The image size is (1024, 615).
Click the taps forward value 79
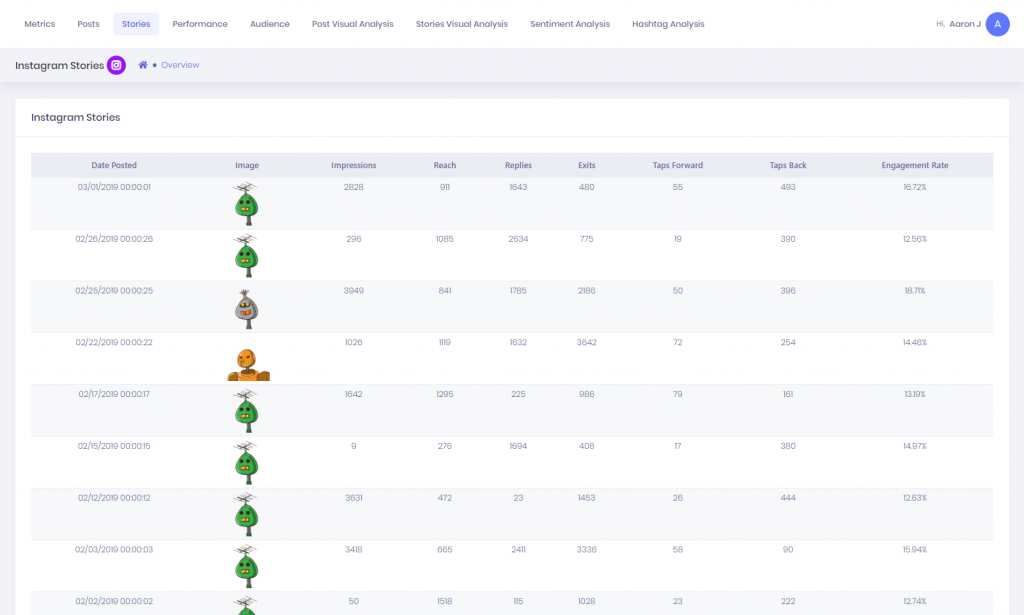click(x=678, y=394)
